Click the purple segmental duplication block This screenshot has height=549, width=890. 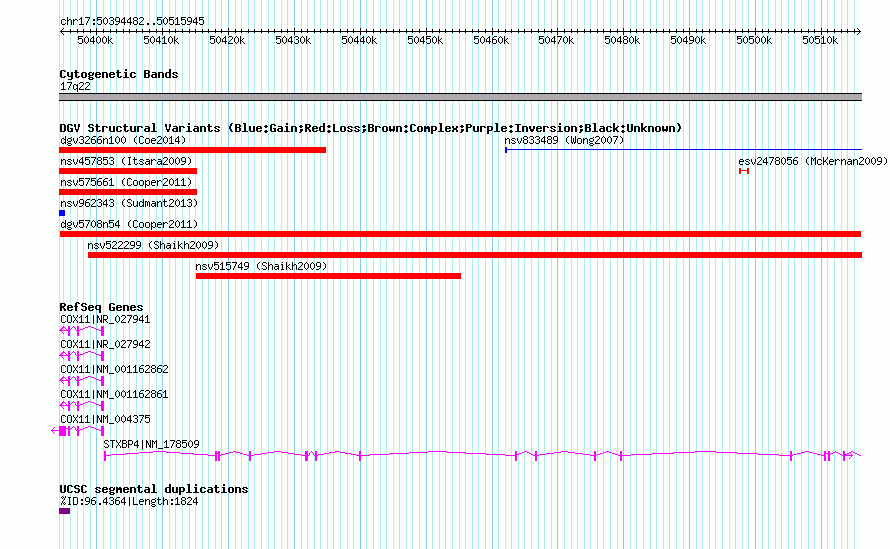(64, 510)
